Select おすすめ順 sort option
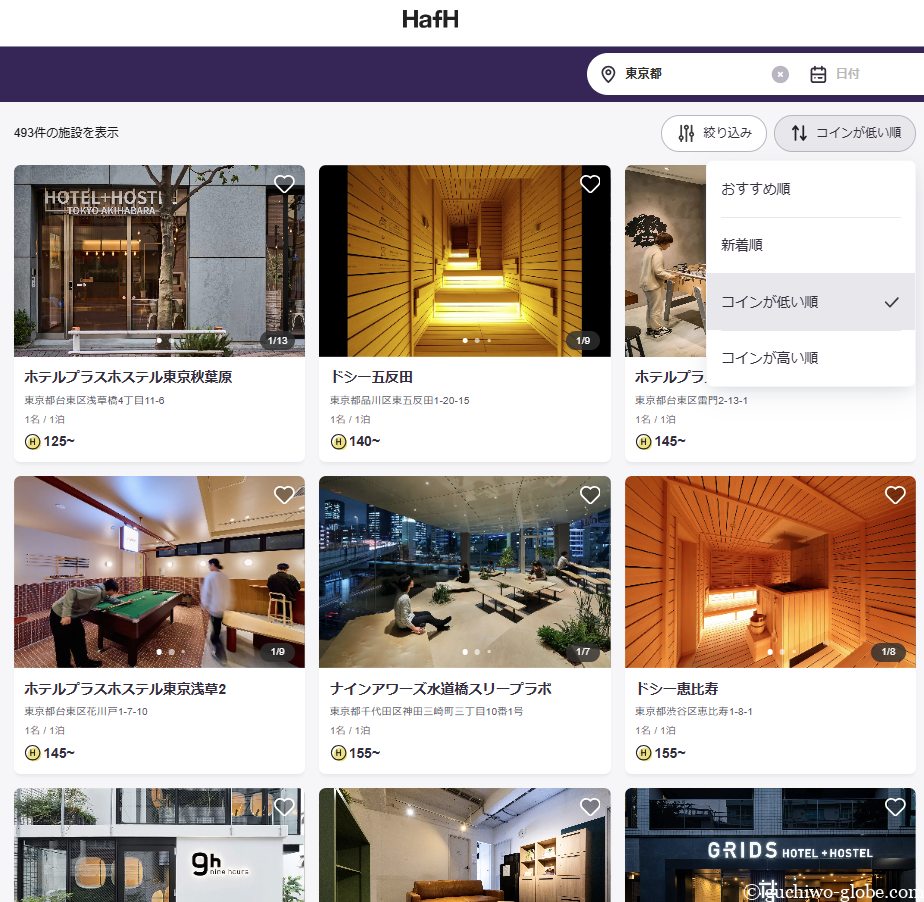Viewport: 924px width, 902px height. pyautogui.click(x=810, y=189)
